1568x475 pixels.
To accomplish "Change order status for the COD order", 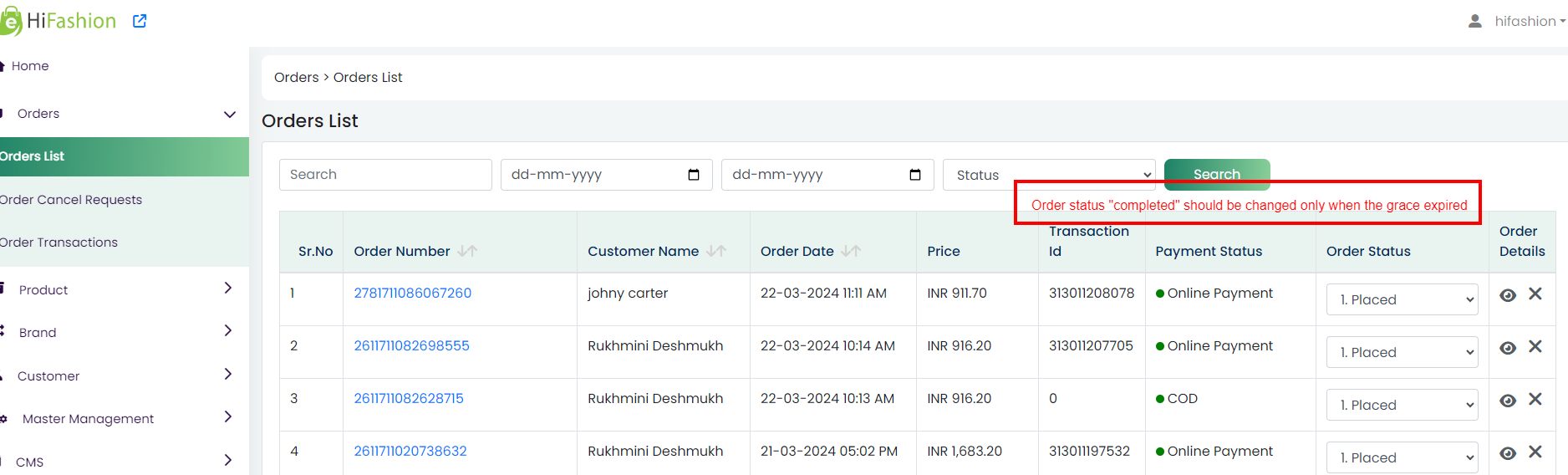I will [x=1403, y=405].
